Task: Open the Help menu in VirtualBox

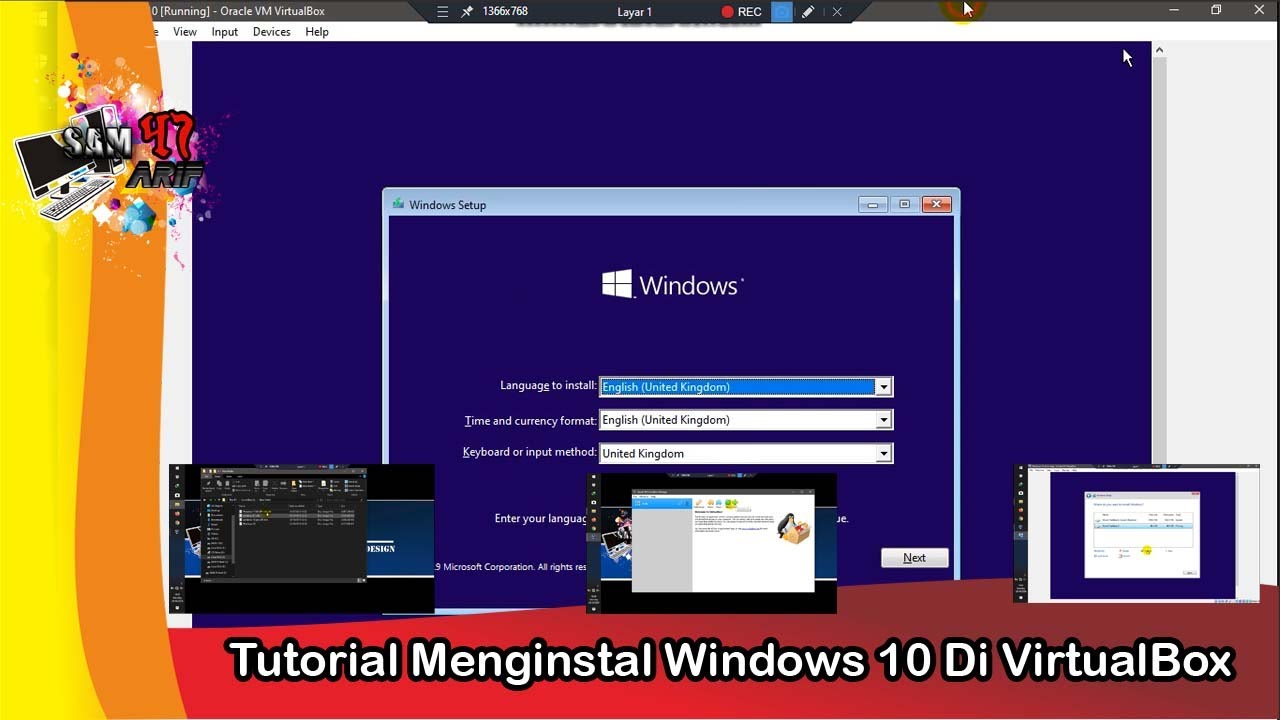Action: (x=317, y=32)
